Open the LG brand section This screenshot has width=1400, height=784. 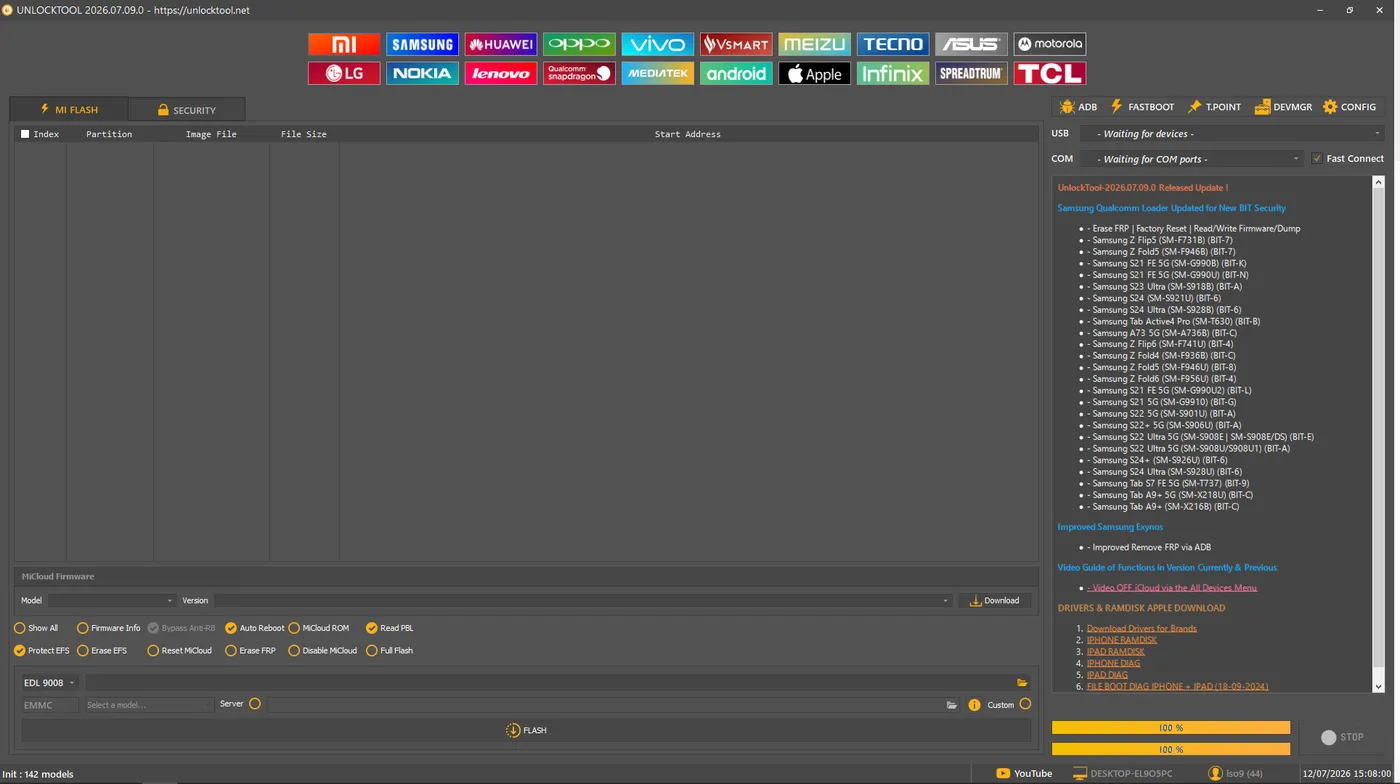pyautogui.click(x=344, y=73)
